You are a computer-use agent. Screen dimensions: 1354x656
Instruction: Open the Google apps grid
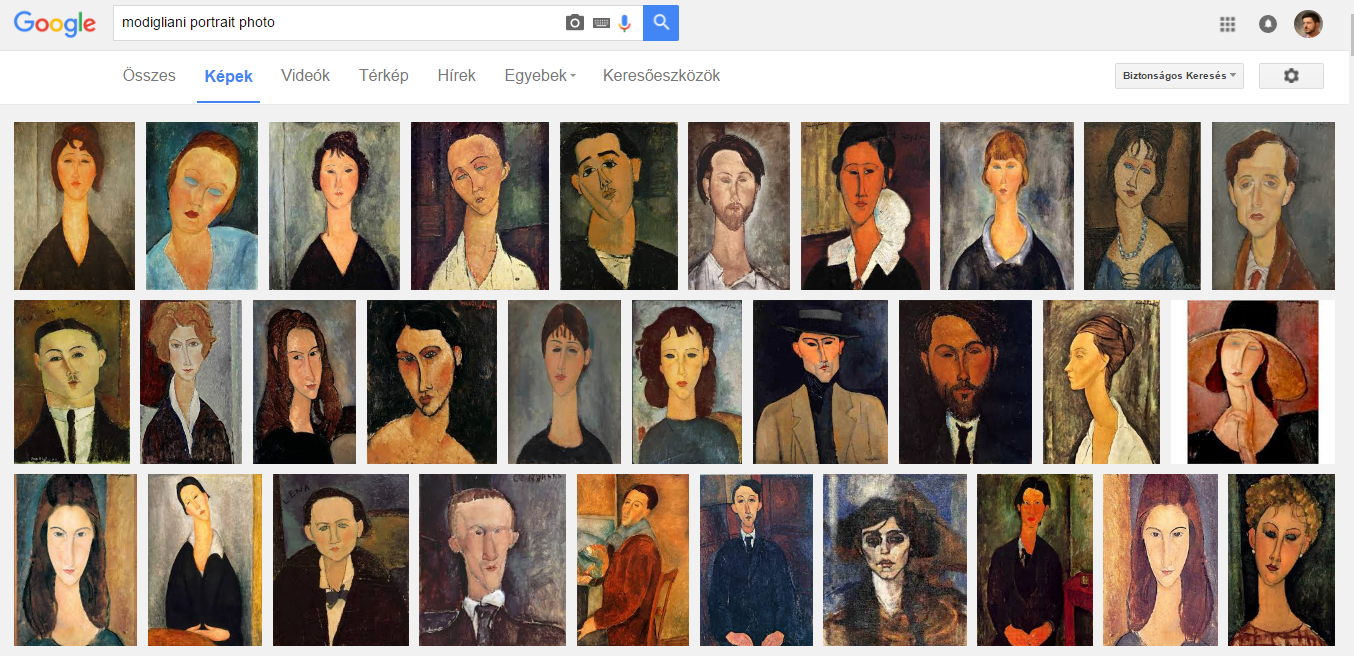[1228, 24]
